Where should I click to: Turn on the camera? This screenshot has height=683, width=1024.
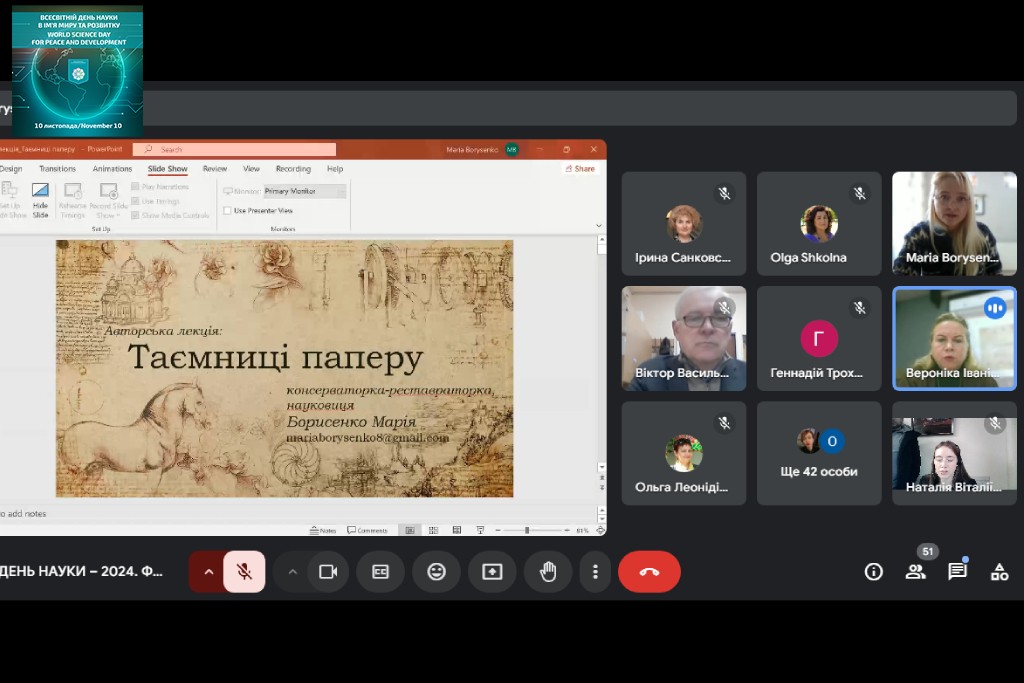tap(327, 572)
